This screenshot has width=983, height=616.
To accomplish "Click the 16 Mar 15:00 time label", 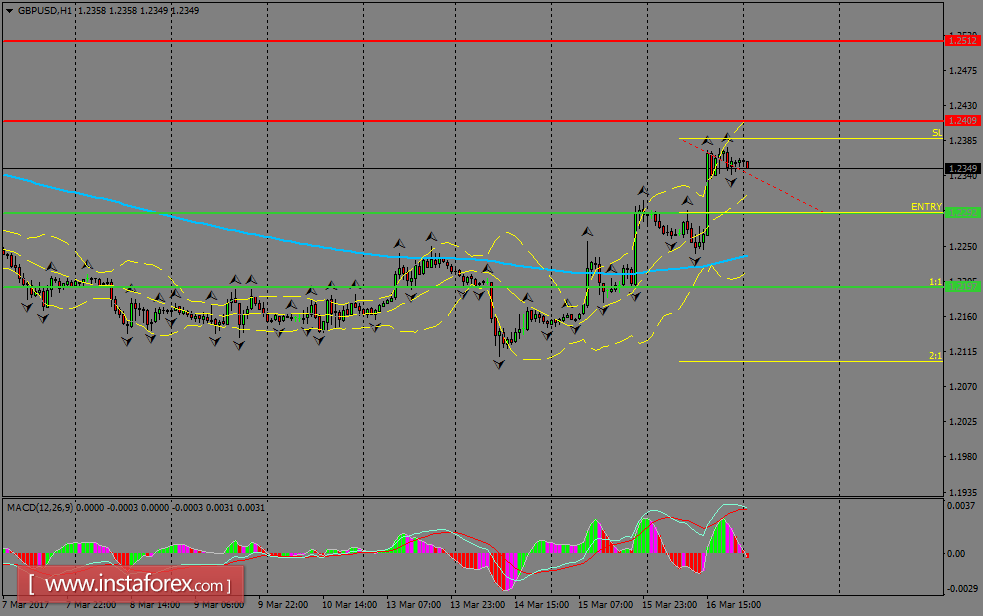I will 733,605.
